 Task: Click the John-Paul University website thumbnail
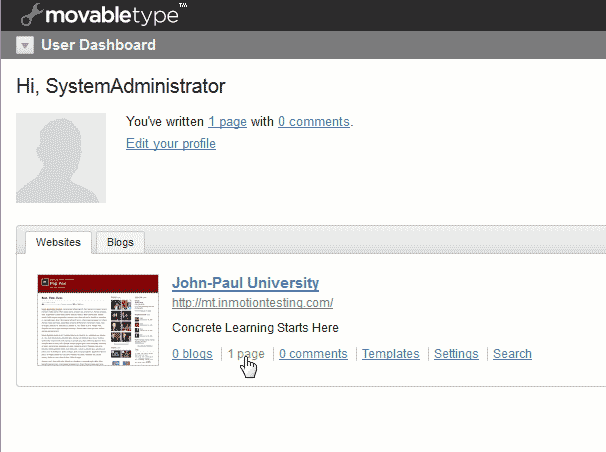click(x=98, y=320)
